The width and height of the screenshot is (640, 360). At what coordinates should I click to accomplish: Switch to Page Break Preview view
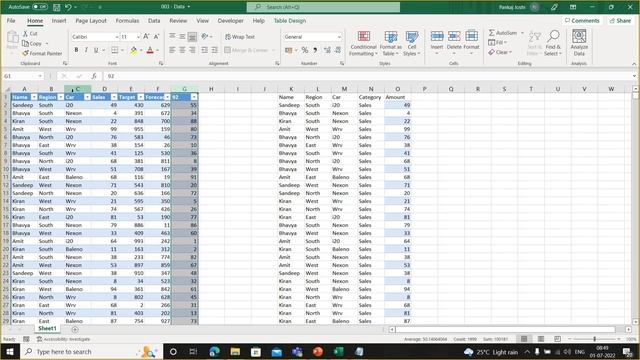(558, 339)
